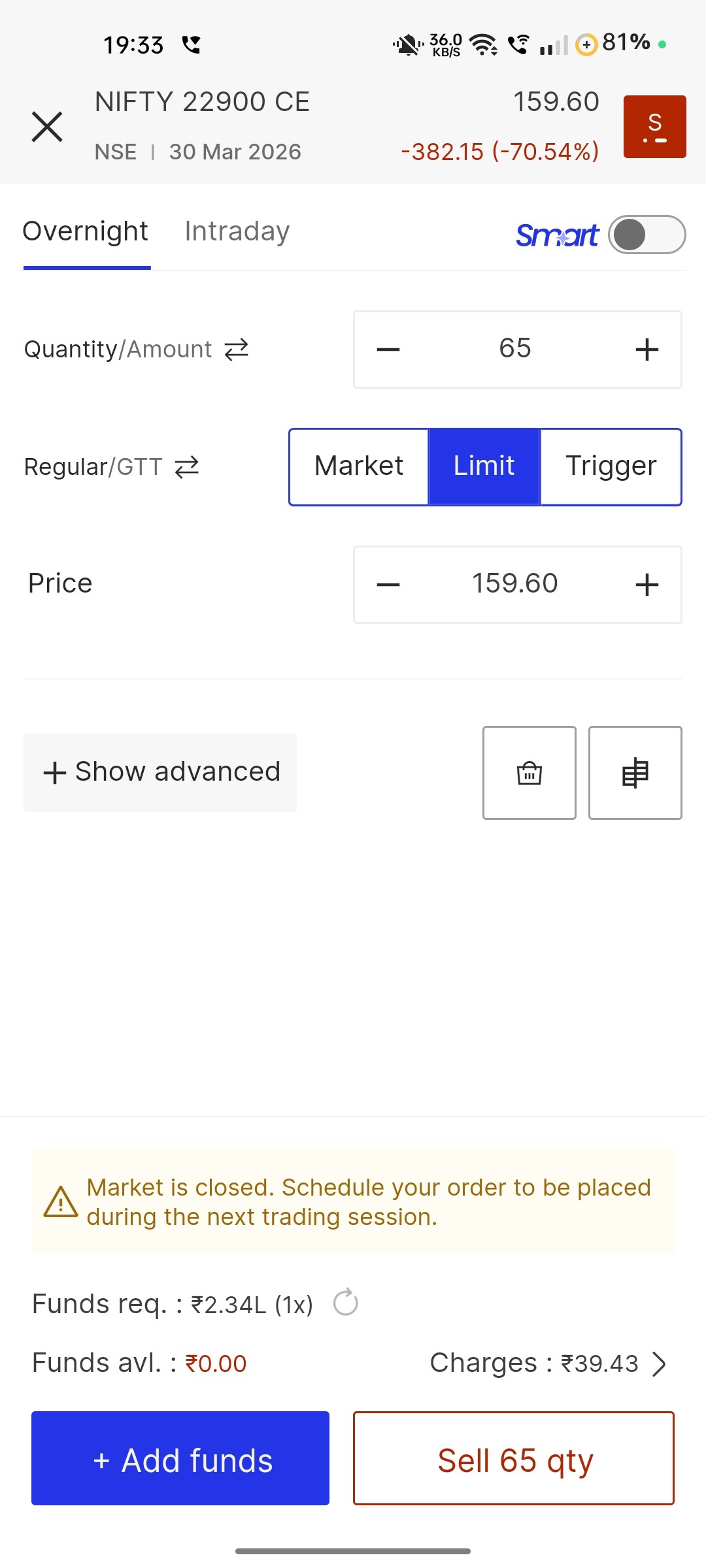Refresh funds required amount
The image size is (706, 1568).
pos(345,1302)
